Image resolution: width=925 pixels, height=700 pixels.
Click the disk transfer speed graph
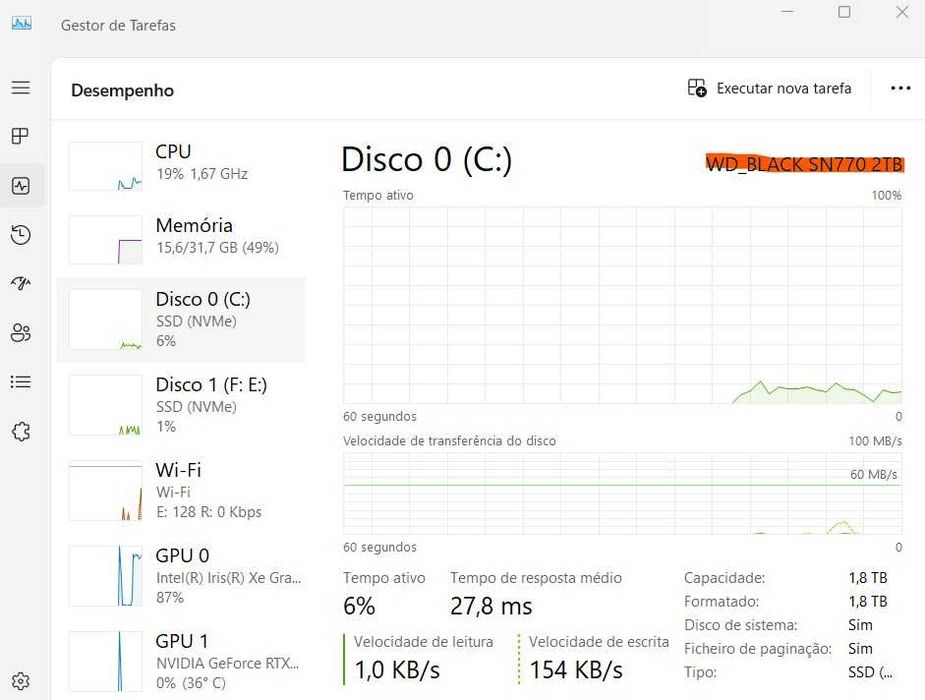622,494
